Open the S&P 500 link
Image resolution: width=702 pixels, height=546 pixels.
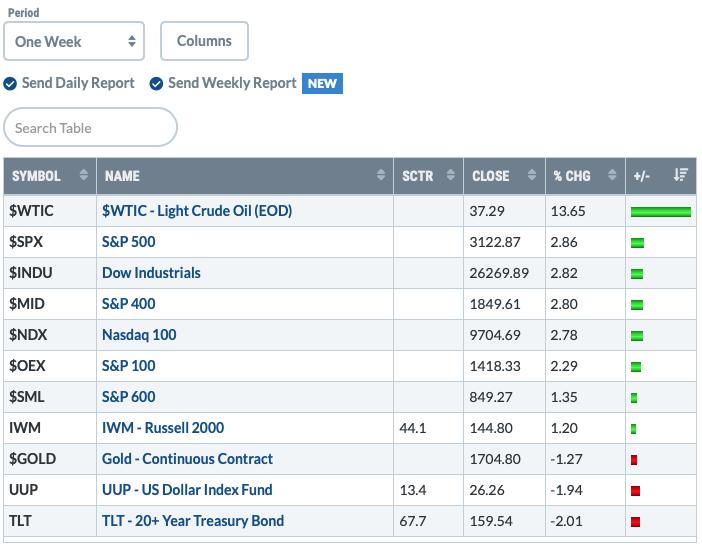[x=128, y=242]
